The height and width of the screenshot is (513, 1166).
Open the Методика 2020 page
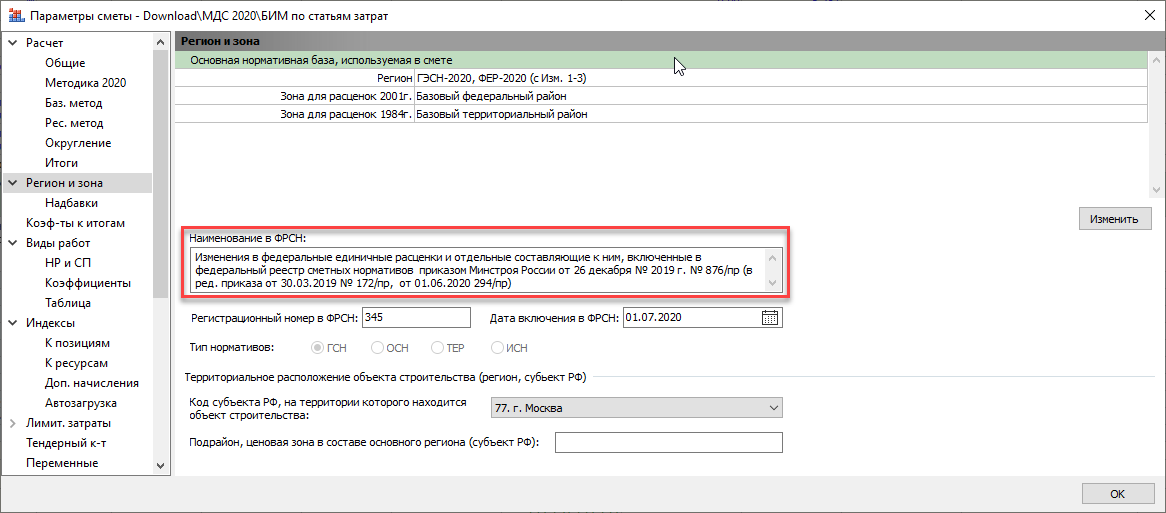tap(86, 83)
